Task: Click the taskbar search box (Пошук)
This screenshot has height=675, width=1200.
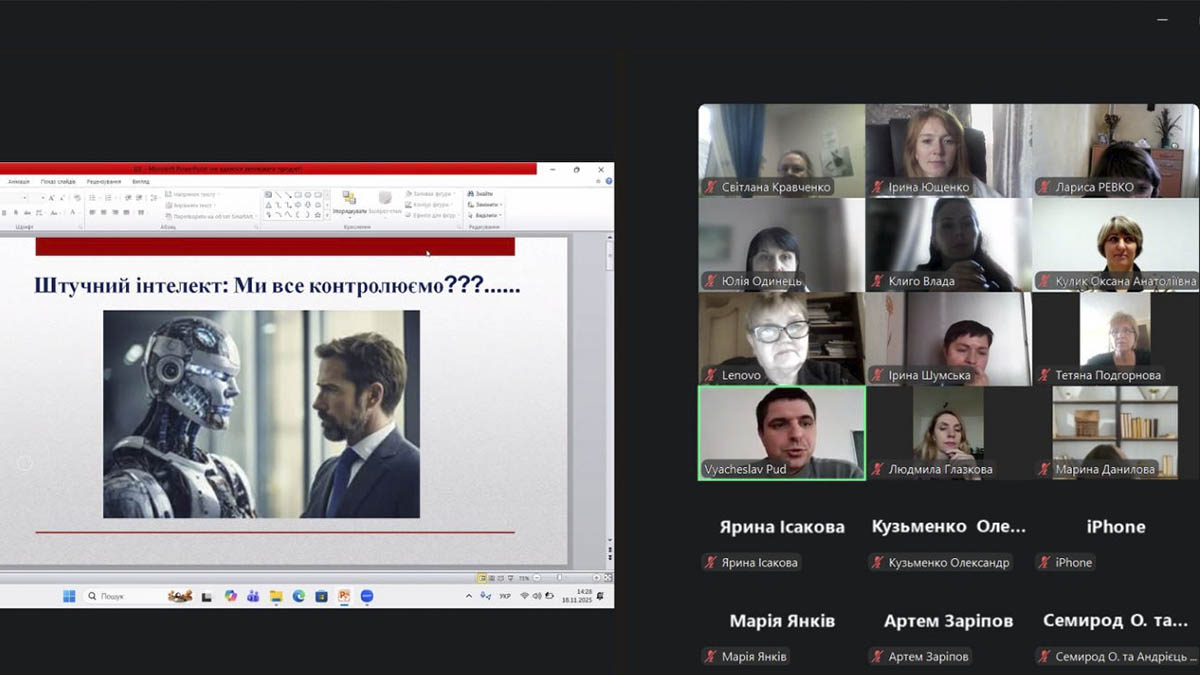Action: [x=122, y=596]
